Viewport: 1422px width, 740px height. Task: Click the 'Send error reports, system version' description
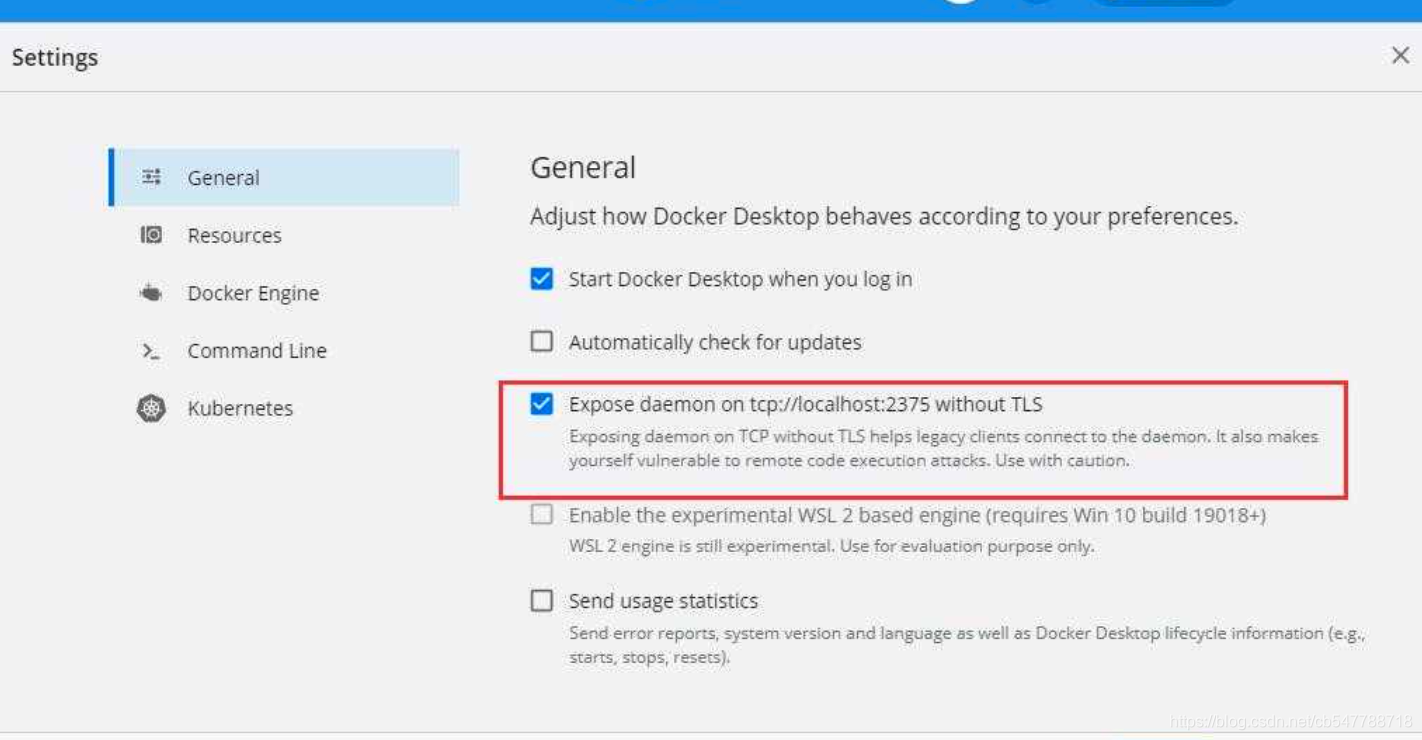(967, 646)
